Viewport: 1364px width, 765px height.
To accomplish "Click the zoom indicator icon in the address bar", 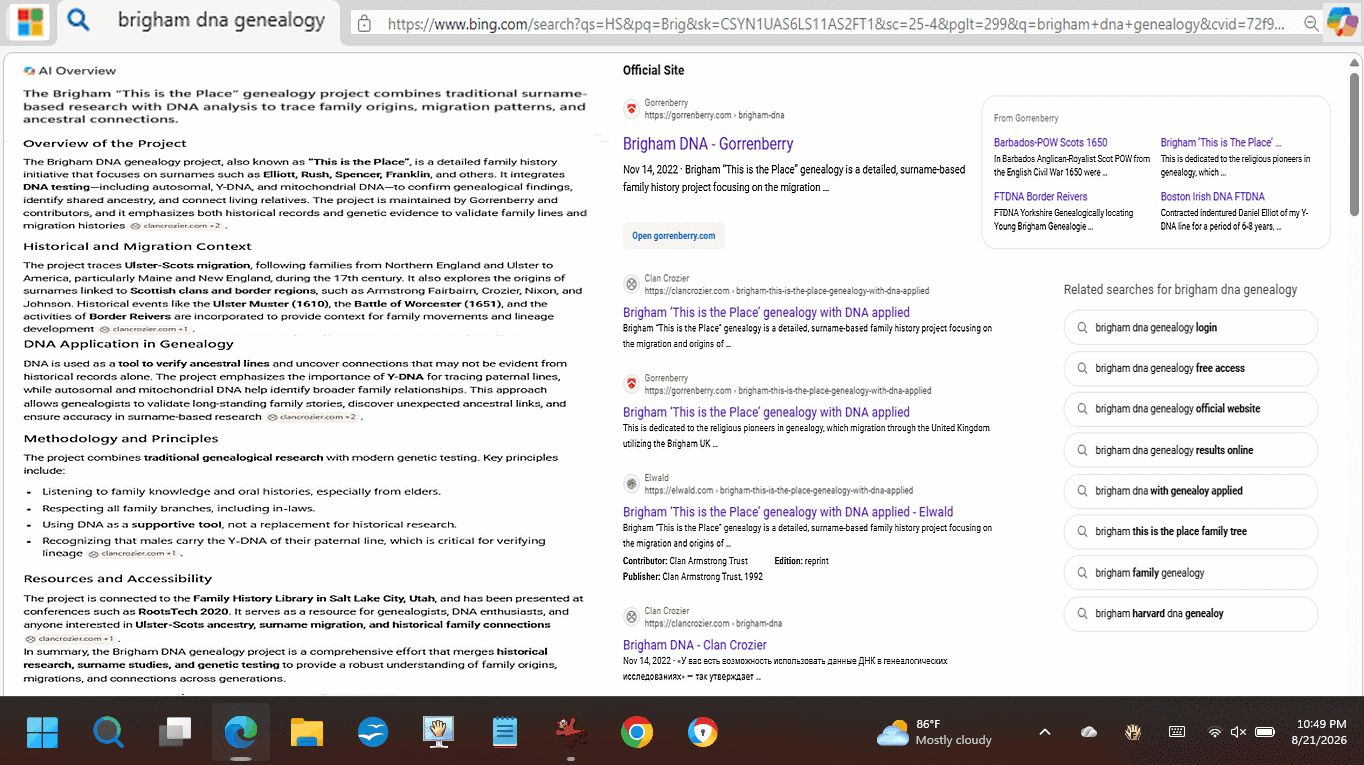I will (x=1312, y=23).
